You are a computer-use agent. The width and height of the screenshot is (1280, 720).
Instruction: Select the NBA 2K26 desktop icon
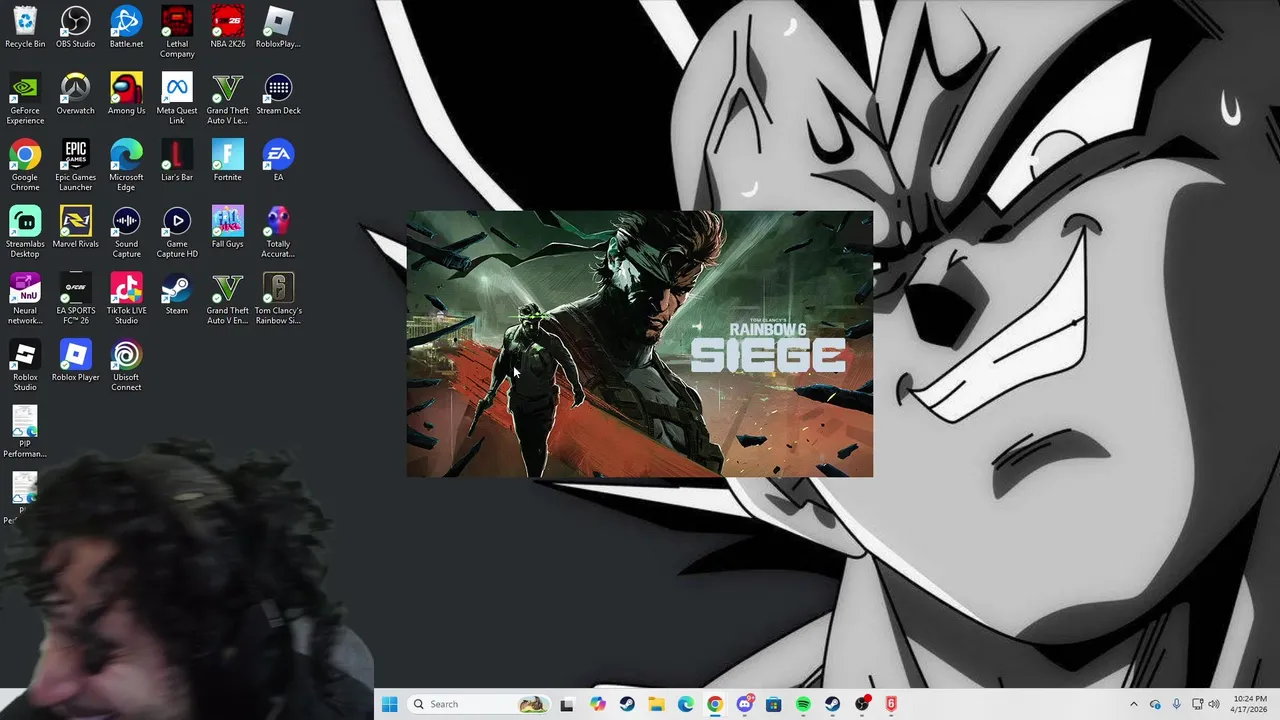click(228, 27)
